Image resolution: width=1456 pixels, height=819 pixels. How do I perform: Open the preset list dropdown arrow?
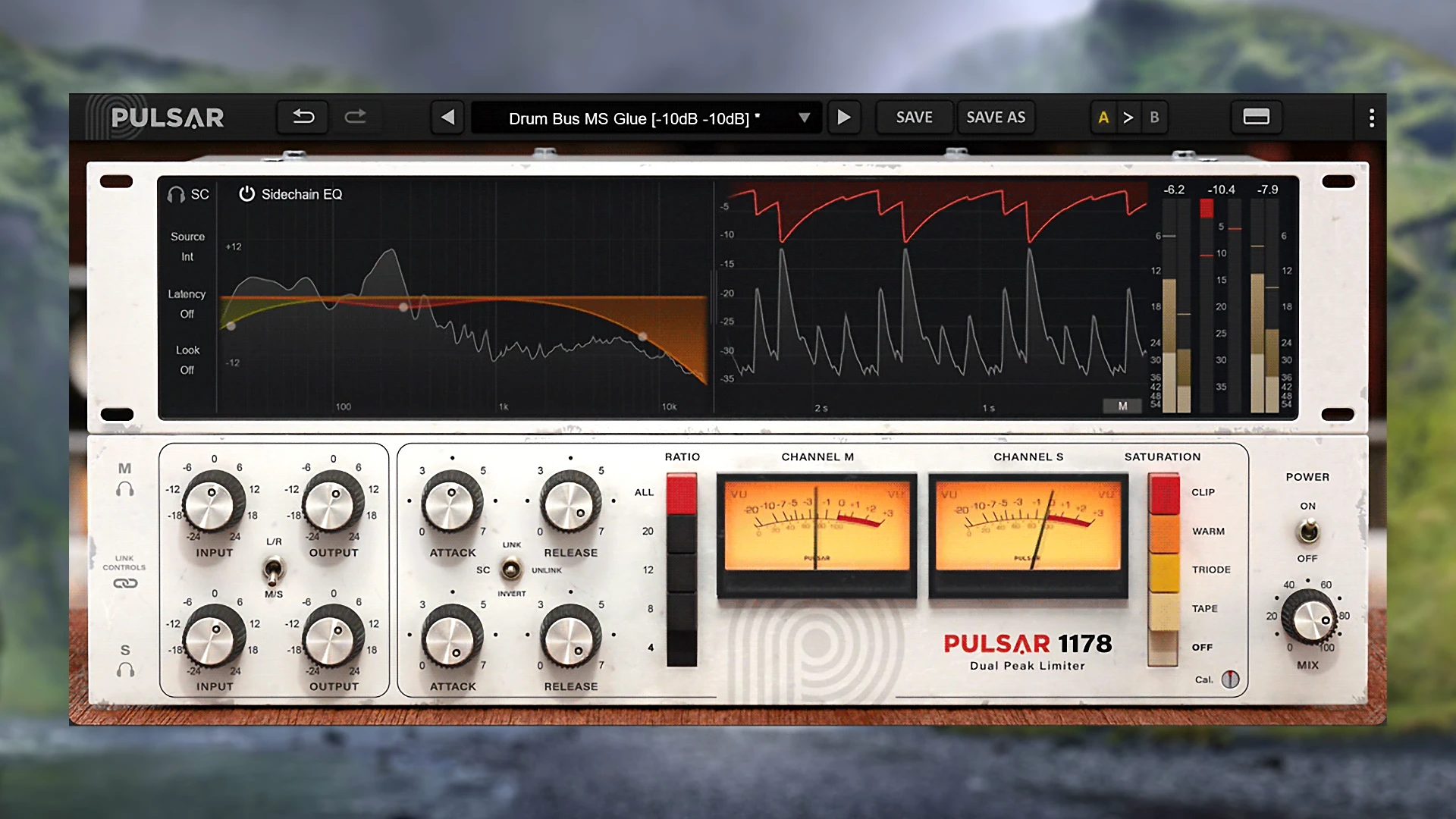(x=804, y=118)
